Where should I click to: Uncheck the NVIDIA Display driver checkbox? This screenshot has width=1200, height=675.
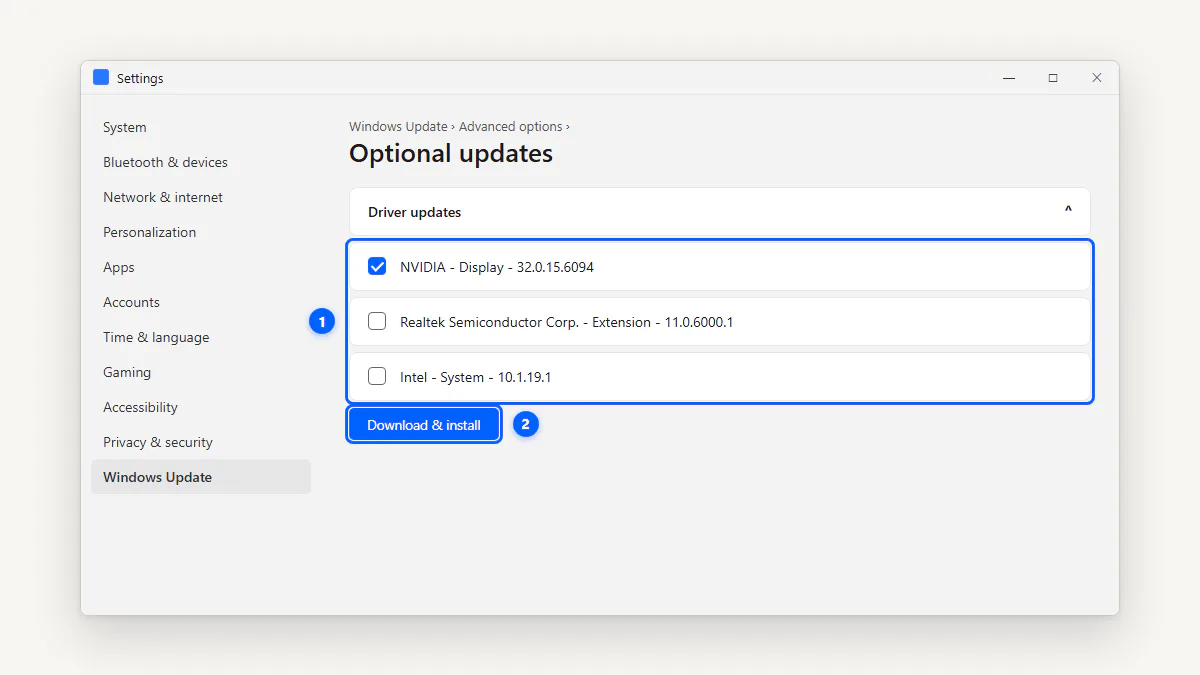[377, 266]
